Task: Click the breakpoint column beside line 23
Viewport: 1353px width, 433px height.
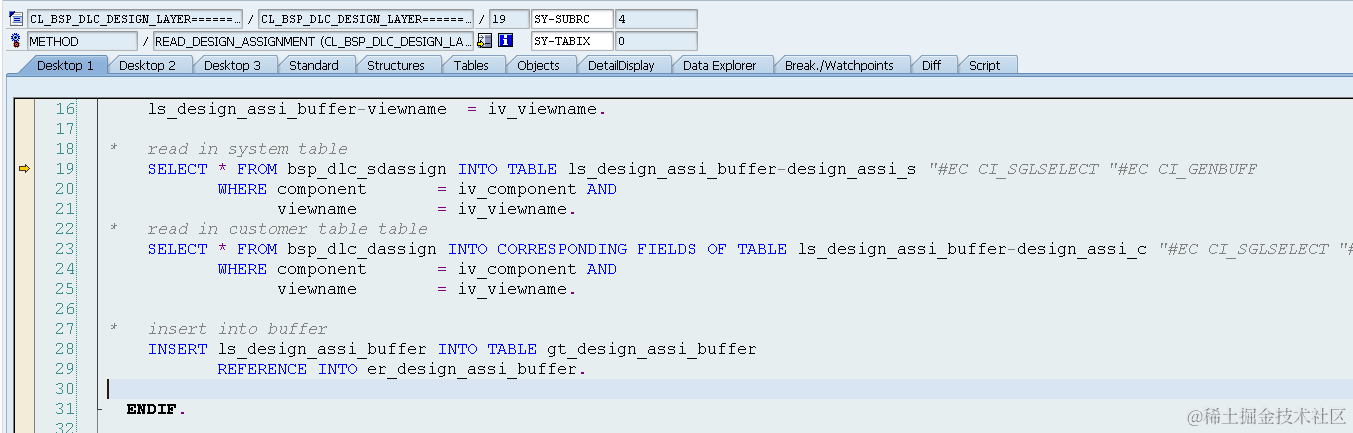Action: click(x=24, y=249)
